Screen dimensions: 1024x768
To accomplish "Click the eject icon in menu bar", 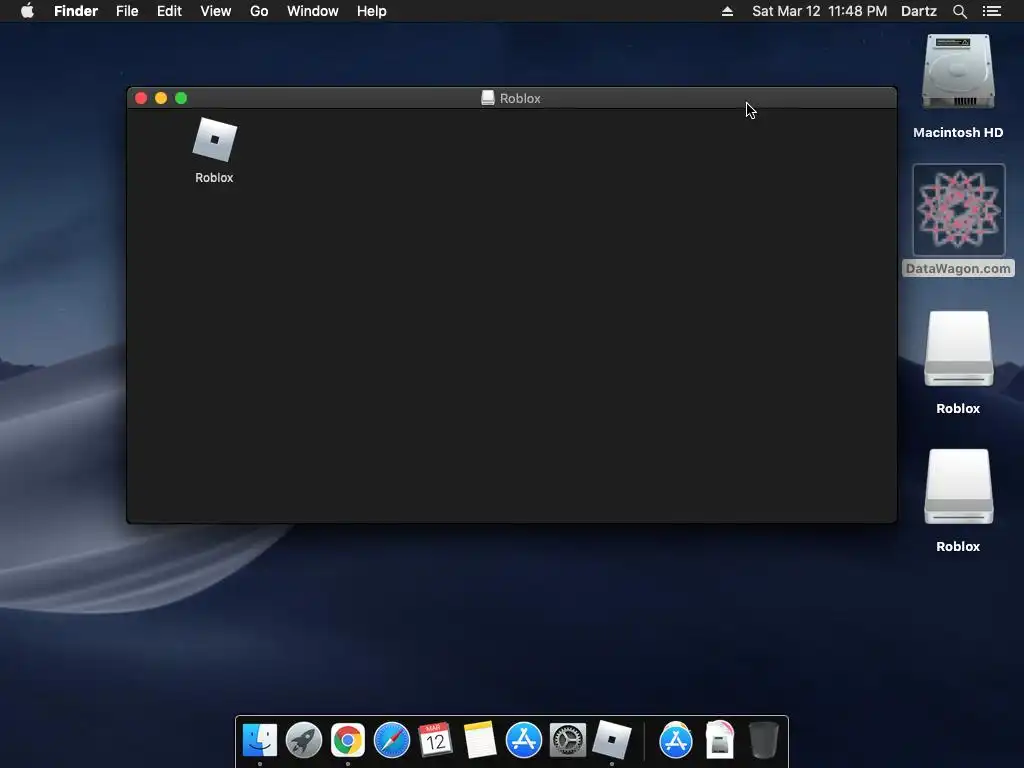I will [x=727, y=11].
